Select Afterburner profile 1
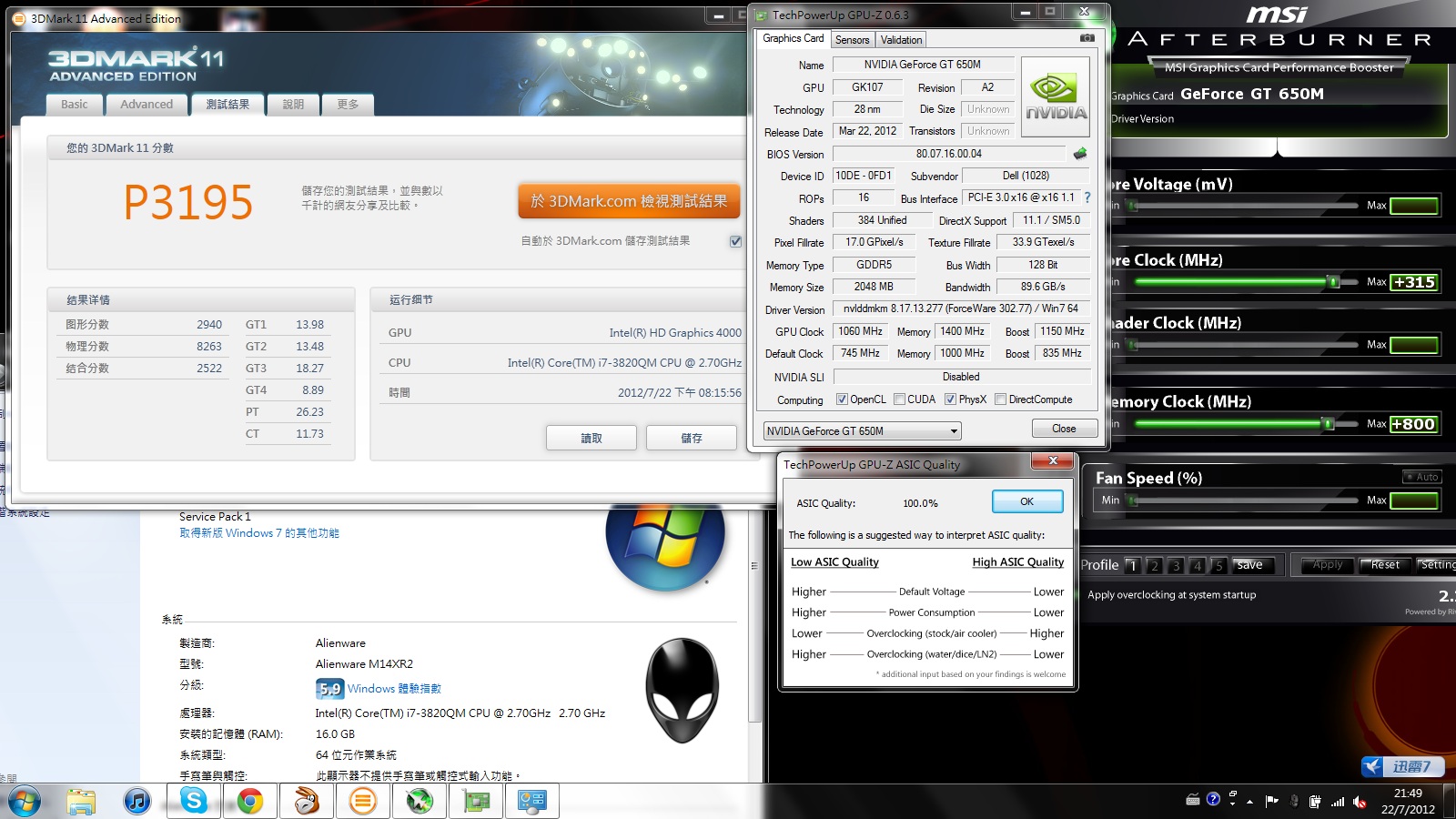This screenshot has height=819, width=1456. coord(1132,566)
